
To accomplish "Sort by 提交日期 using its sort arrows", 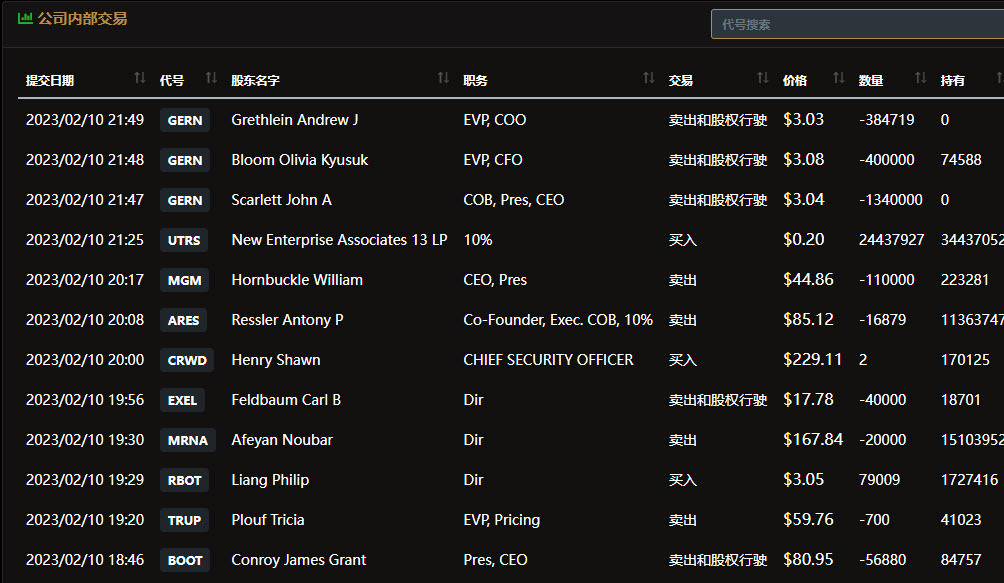I will pyautogui.click(x=140, y=78).
